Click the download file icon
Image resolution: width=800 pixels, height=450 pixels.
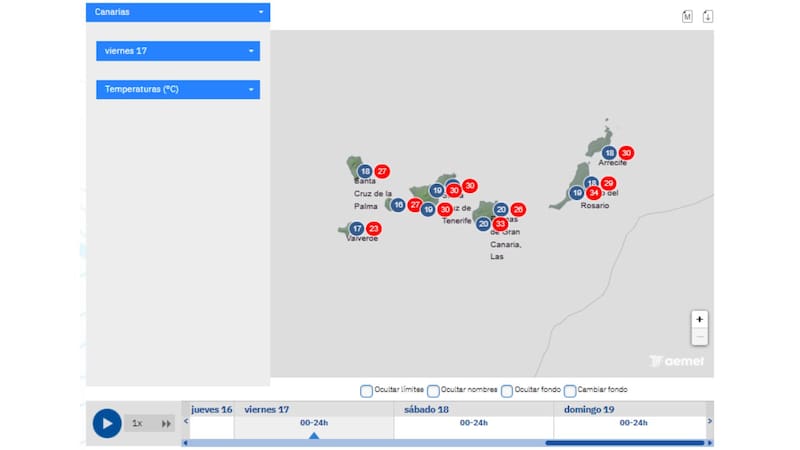click(x=708, y=16)
